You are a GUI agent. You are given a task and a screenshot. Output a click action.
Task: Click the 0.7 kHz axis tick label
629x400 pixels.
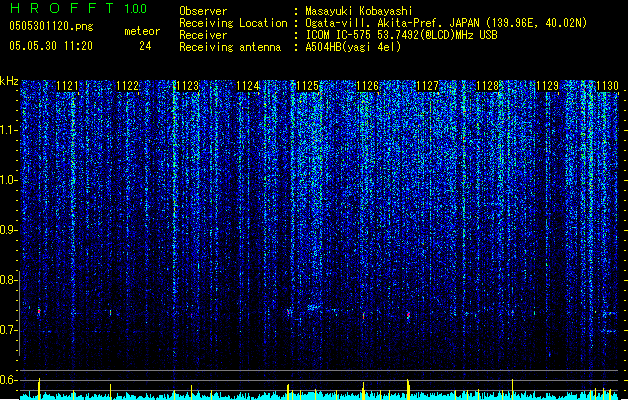click(8, 330)
